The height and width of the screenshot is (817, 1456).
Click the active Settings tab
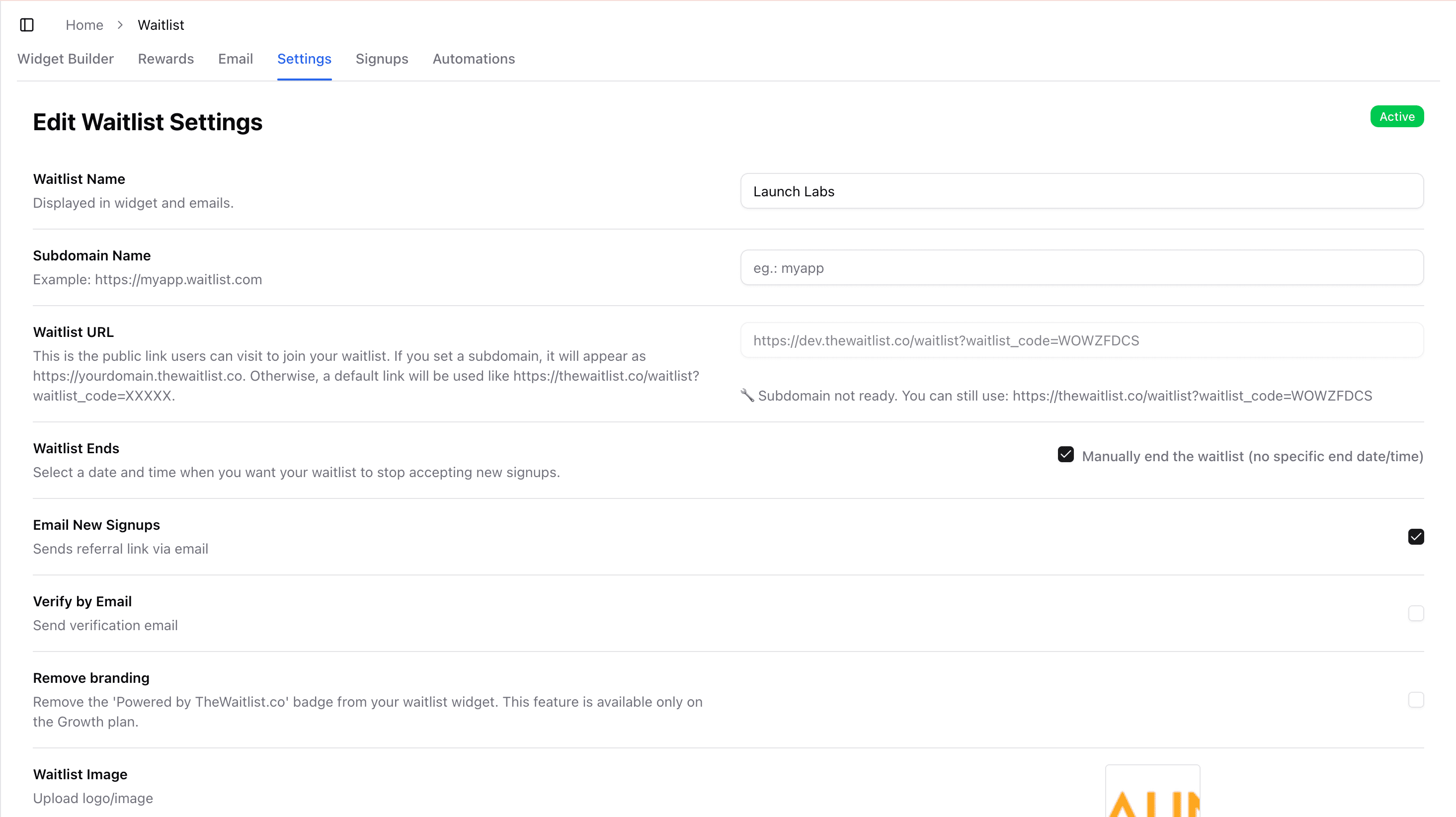point(304,59)
